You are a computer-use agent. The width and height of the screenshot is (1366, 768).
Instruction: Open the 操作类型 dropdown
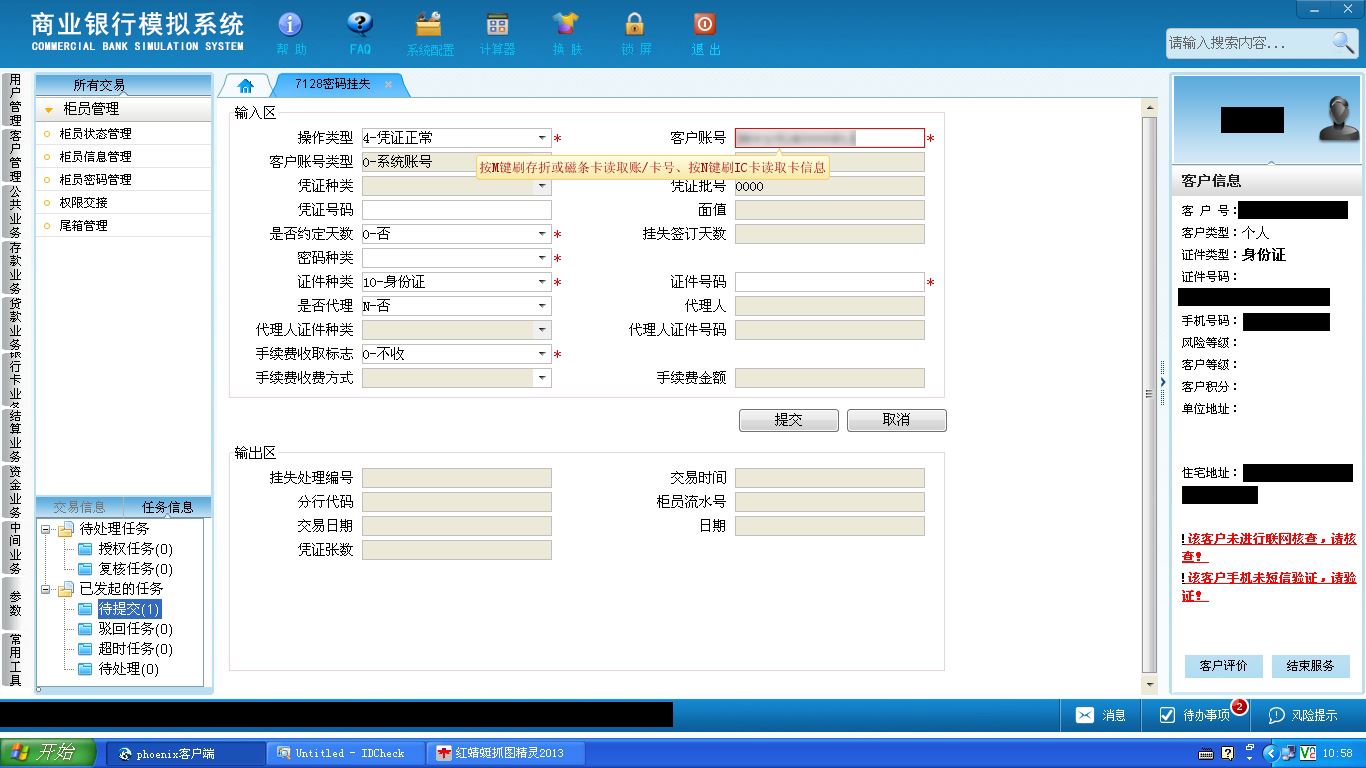point(542,138)
